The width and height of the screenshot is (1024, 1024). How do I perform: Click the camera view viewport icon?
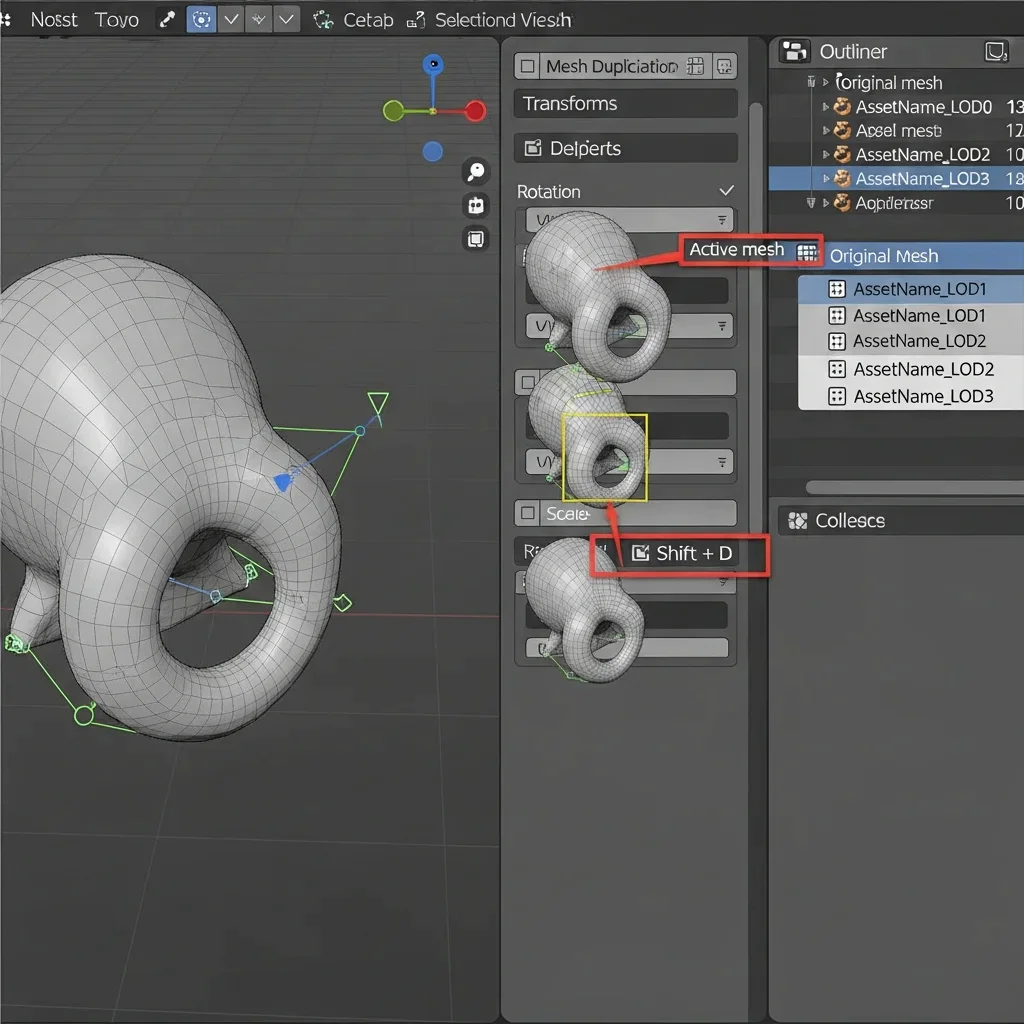(x=476, y=206)
